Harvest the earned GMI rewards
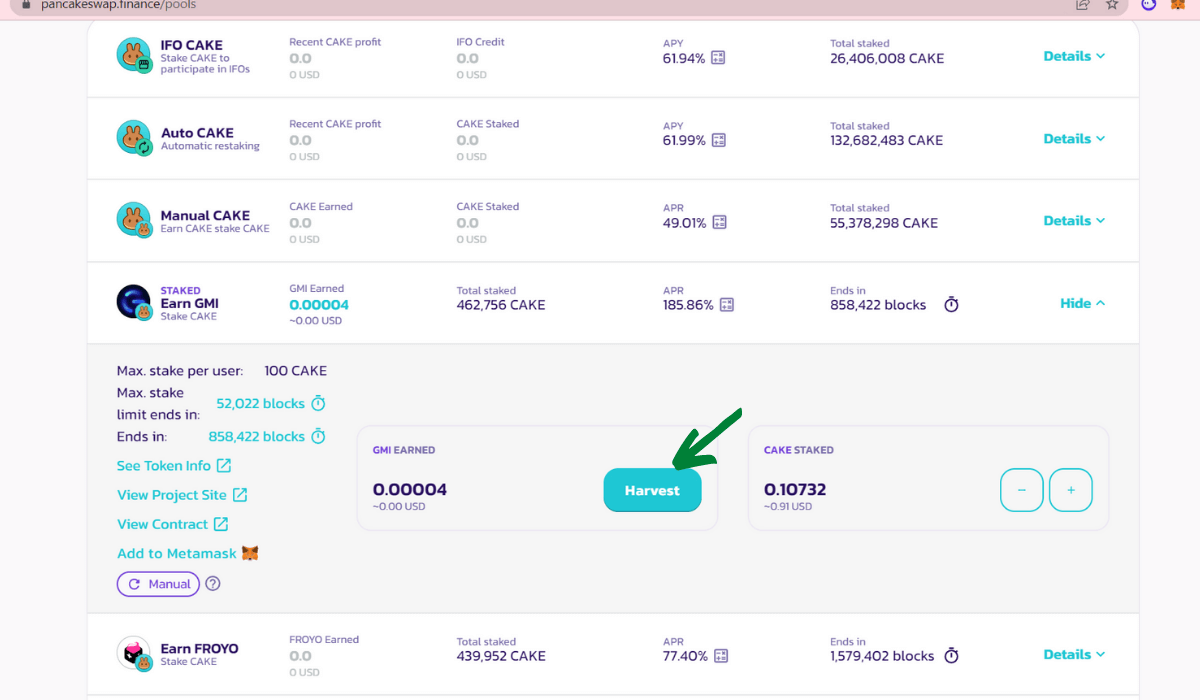 point(652,490)
